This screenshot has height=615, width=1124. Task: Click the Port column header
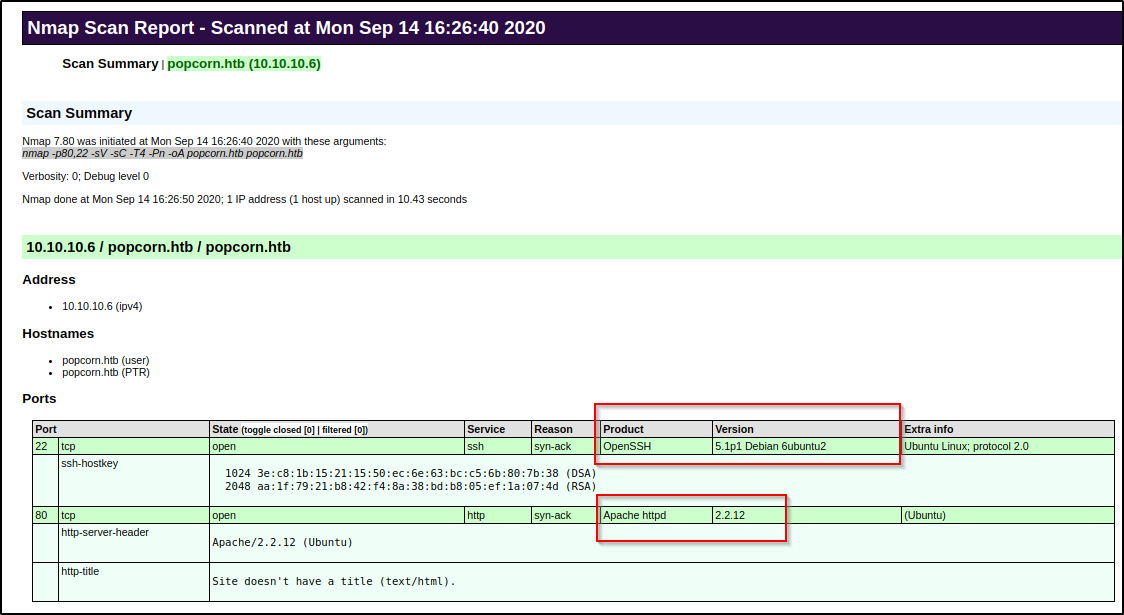(121, 429)
